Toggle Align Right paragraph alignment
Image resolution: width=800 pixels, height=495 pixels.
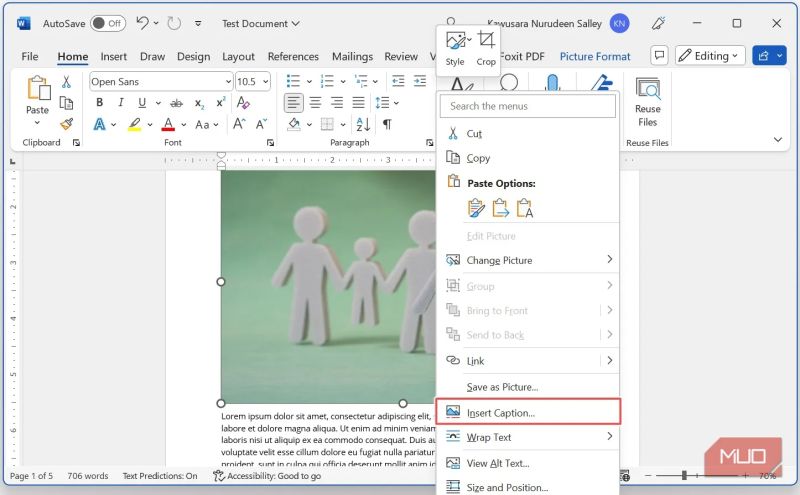click(x=337, y=103)
